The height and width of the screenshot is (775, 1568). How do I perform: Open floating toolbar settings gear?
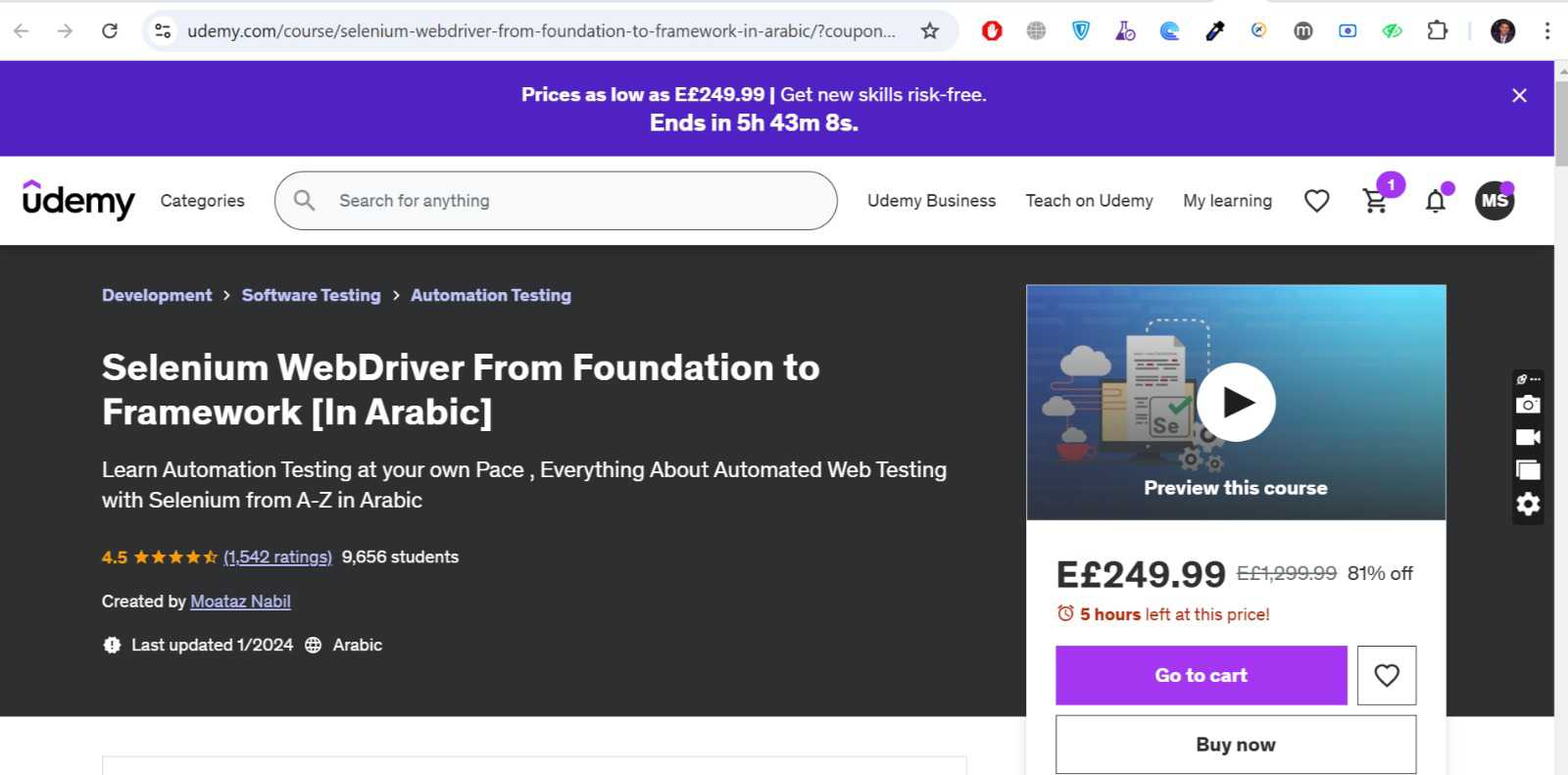pos(1528,504)
